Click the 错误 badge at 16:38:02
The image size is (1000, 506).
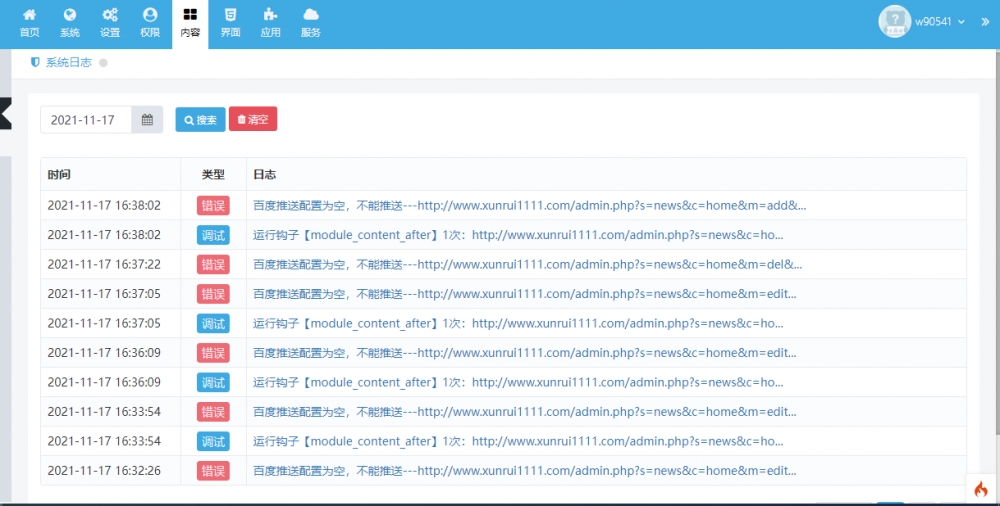(213, 205)
